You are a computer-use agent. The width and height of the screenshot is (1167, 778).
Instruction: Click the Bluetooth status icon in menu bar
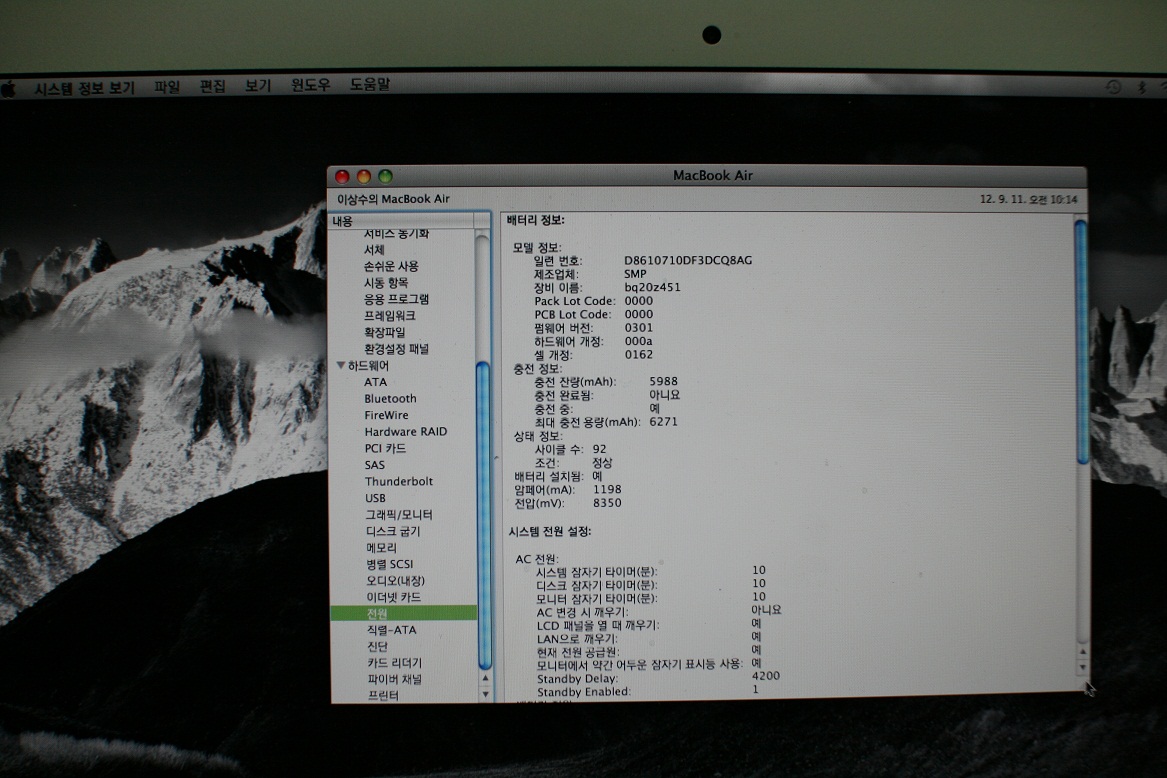(1139, 88)
